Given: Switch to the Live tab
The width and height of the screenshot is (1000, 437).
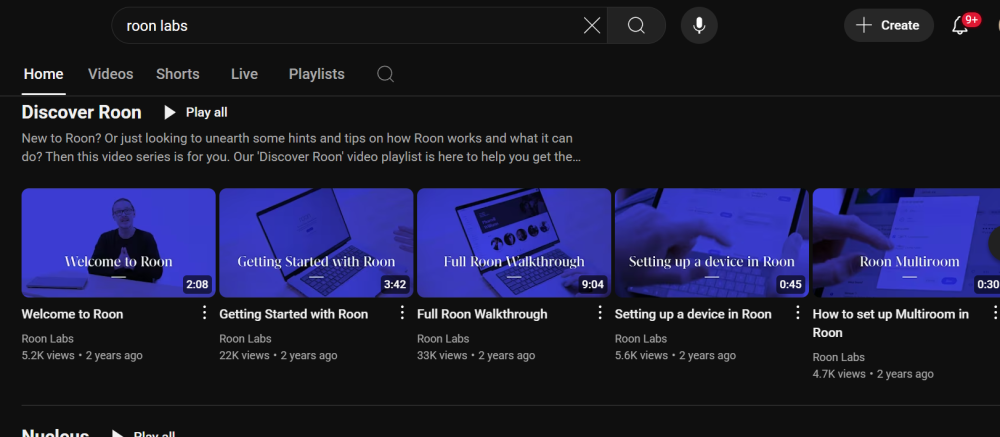Looking at the screenshot, I should point(244,74).
